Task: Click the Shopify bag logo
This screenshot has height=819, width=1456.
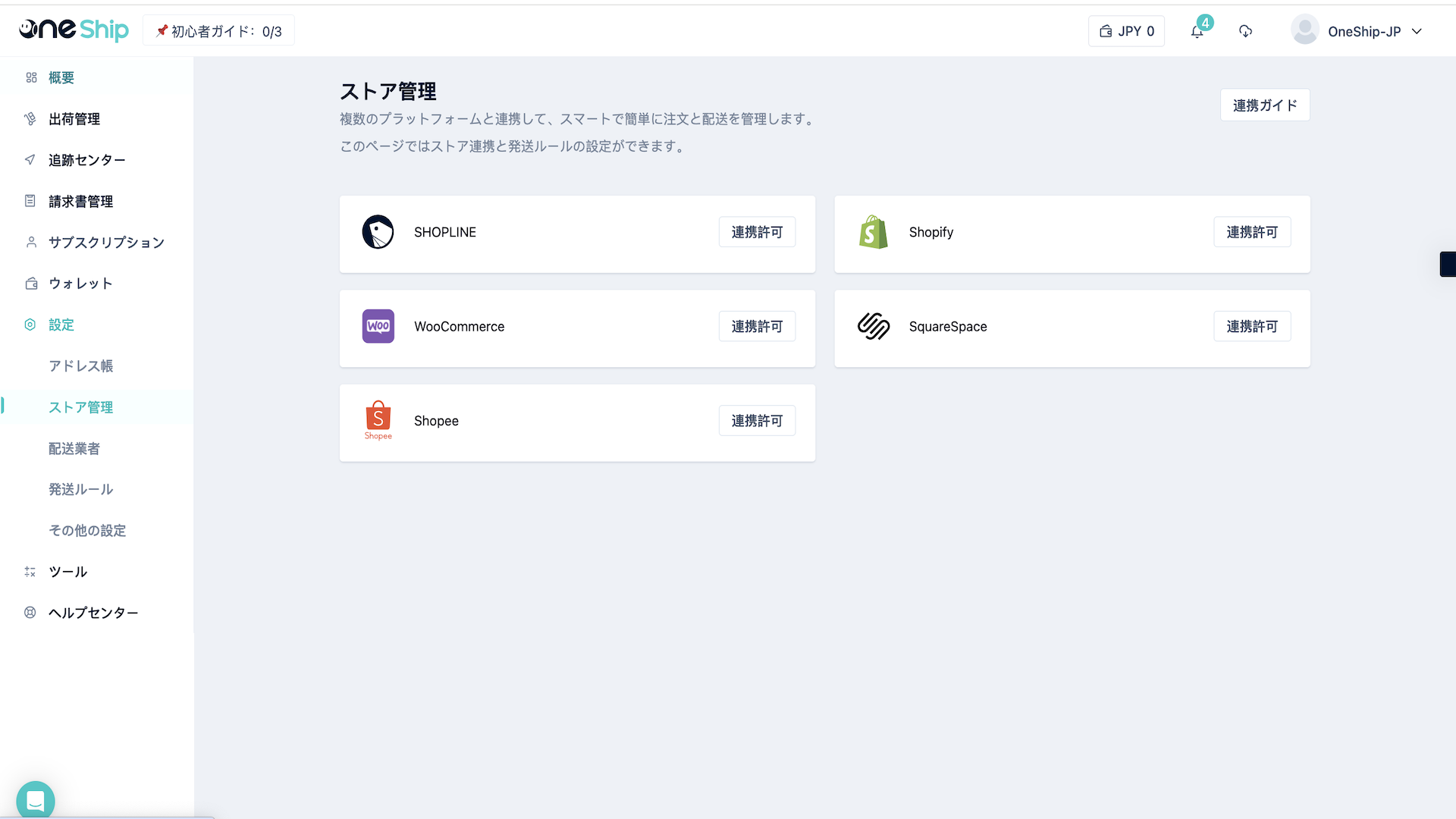Action: tap(873, 232)
